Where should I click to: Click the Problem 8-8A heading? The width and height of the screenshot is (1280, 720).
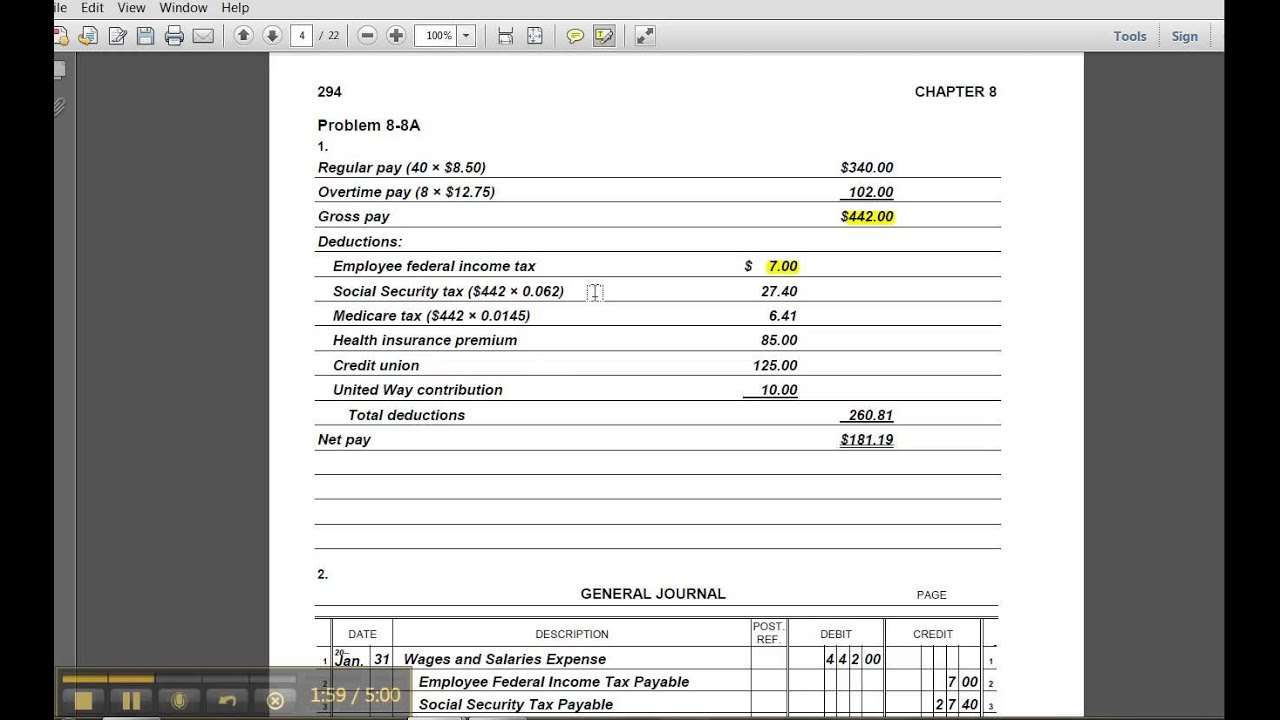pyautogui.click(x=369, y=125)
